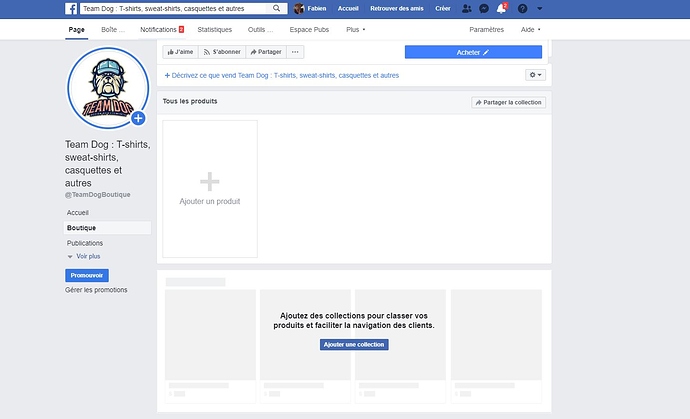Select Publications in left sidebar
The image size is (690, 419).
click(x=85, y=243)
